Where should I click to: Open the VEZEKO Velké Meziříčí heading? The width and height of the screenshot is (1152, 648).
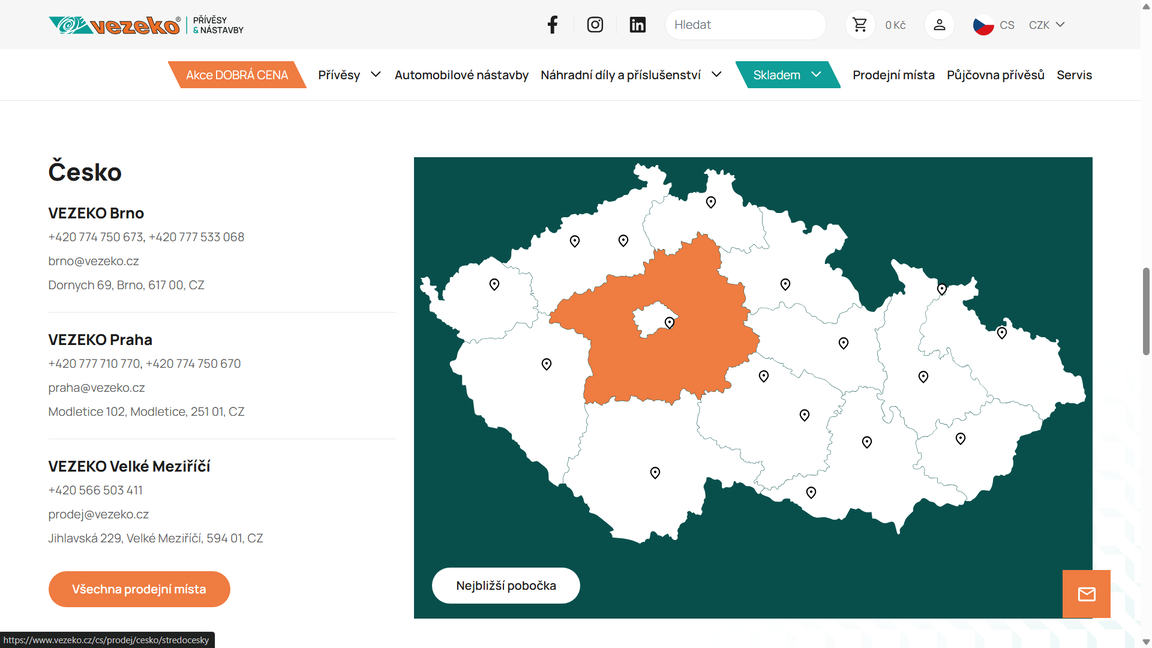(x=129, y=466)
